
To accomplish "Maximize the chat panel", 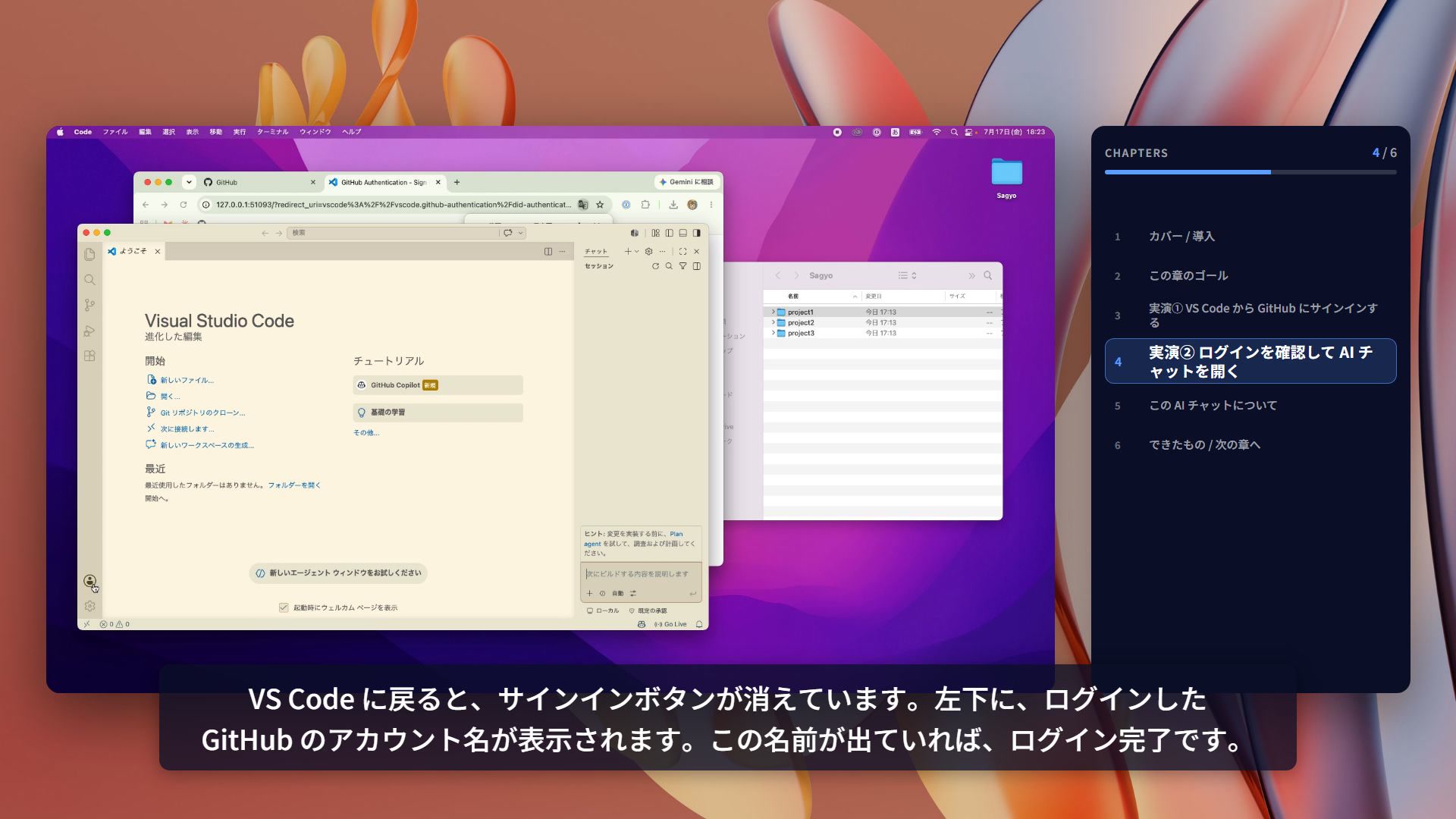I will pos(682,251).
